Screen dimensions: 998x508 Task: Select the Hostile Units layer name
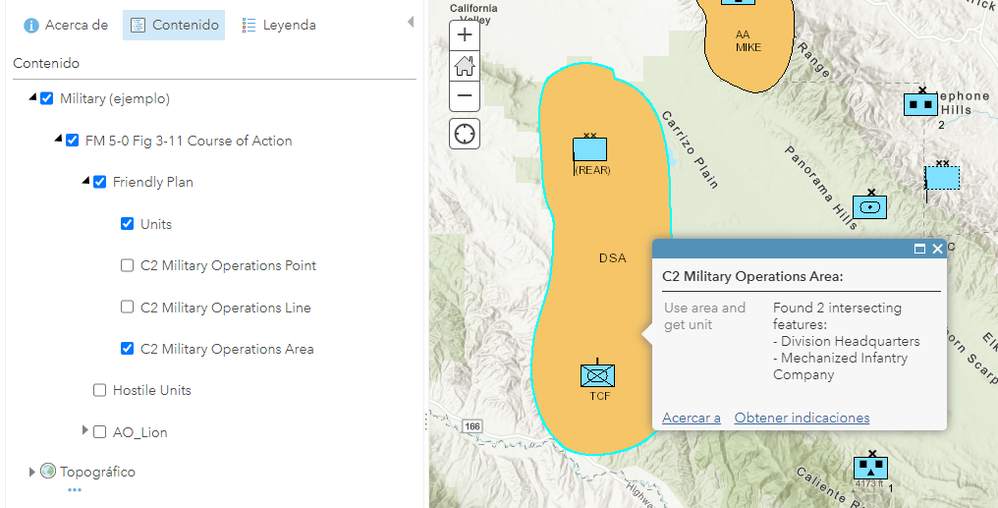pos(152,390)
